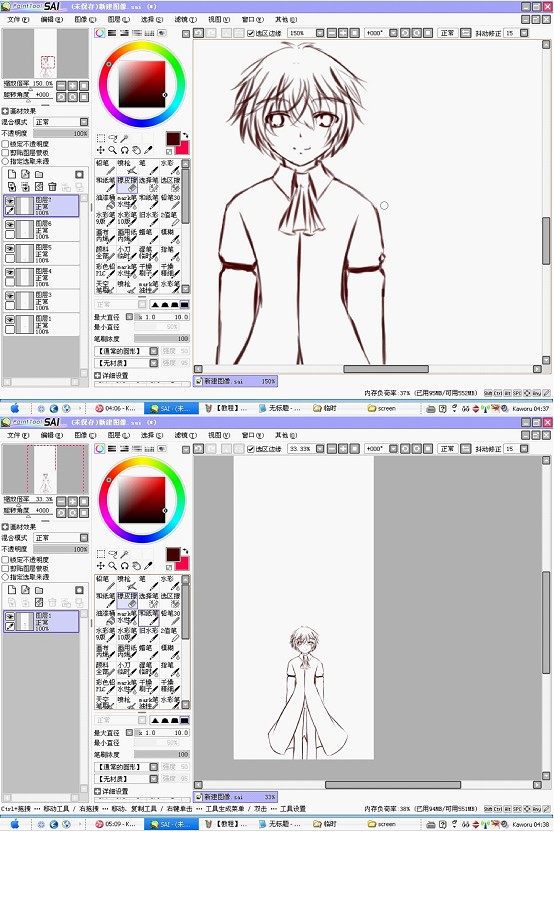
Task: Open 文件 menu in upper SAI window
Action: tap(18, 19)
